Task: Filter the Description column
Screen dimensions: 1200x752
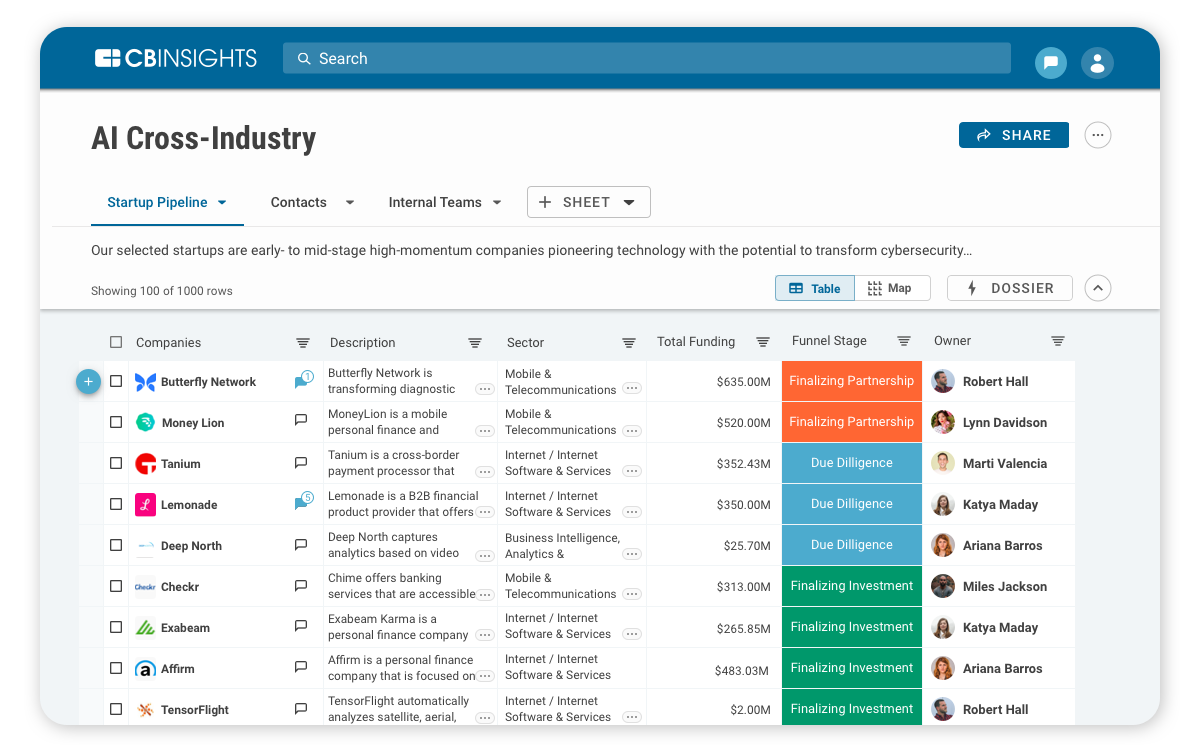Action: click(x=475, y=343)
